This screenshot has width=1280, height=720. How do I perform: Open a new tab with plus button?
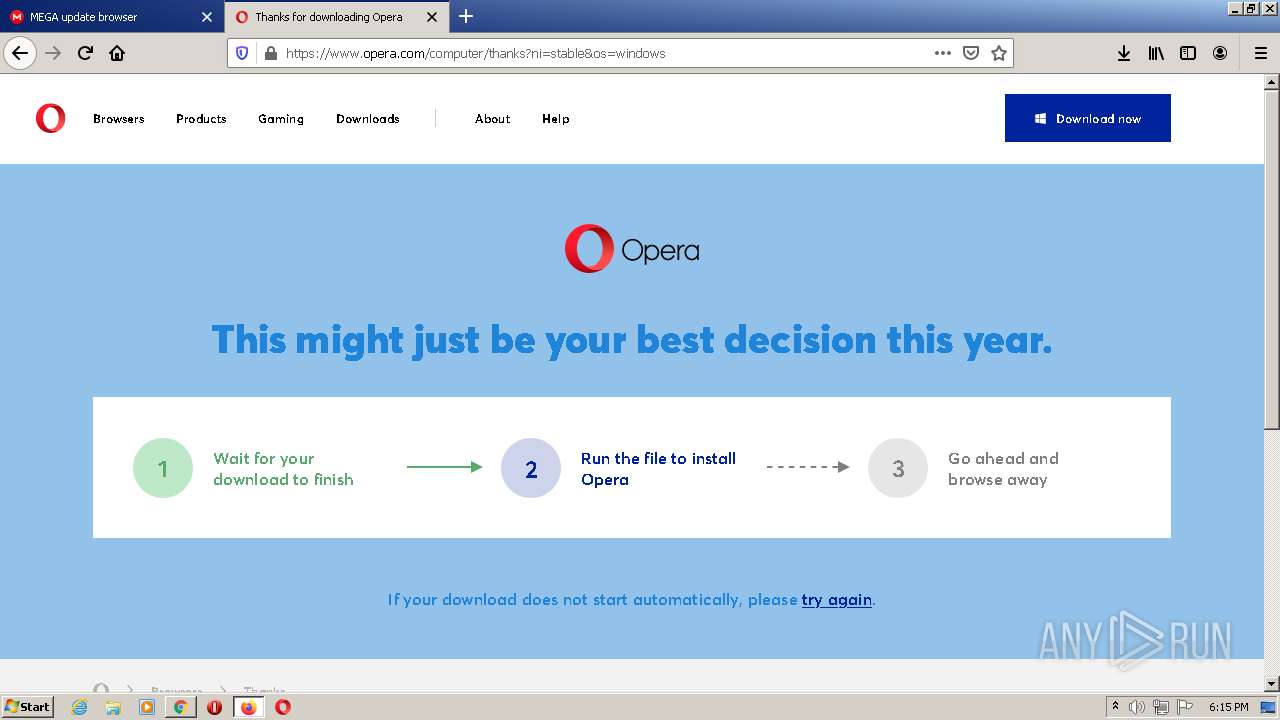pos(466,16)
